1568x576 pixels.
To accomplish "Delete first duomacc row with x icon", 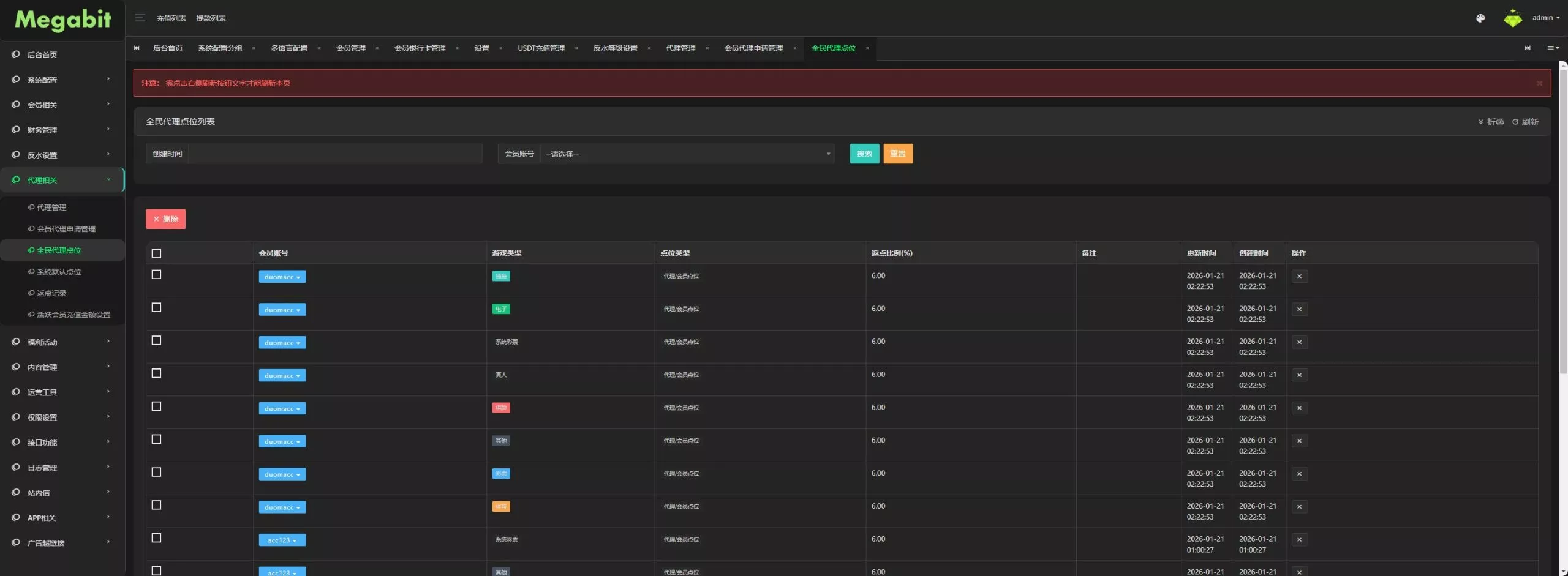I will 1299,276.
